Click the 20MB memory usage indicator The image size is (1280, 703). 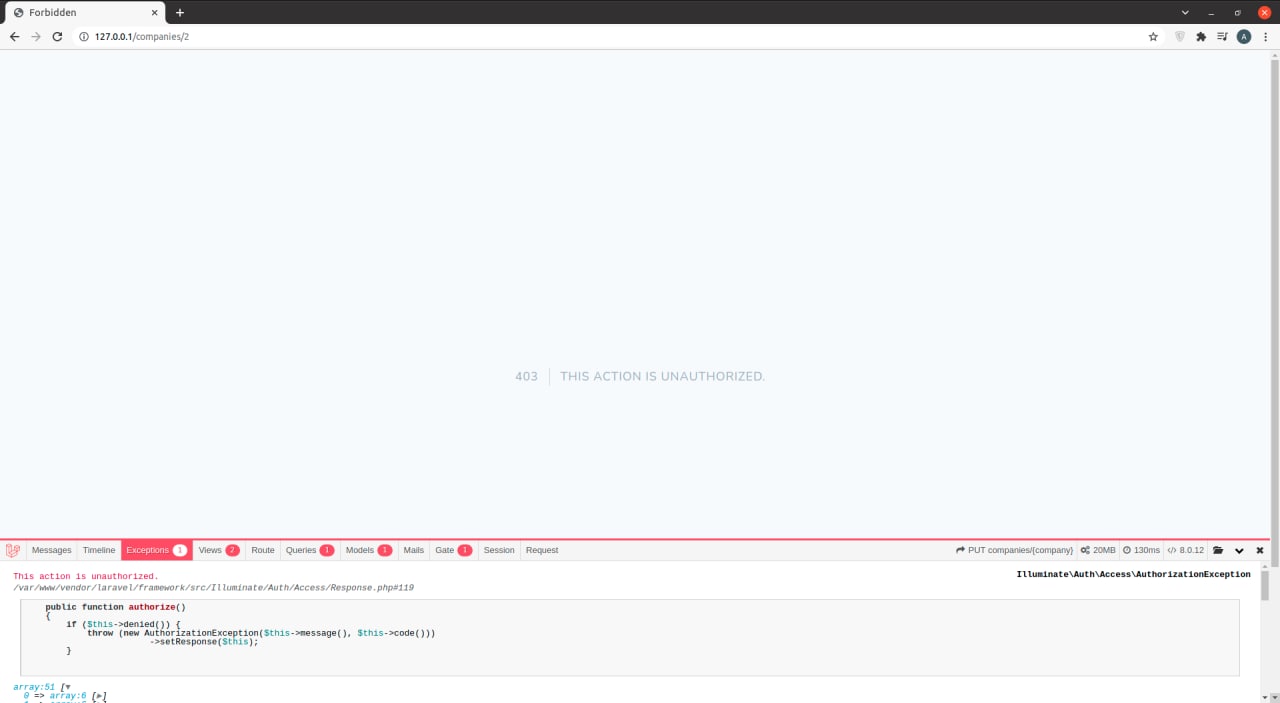tap(1098, 550)
